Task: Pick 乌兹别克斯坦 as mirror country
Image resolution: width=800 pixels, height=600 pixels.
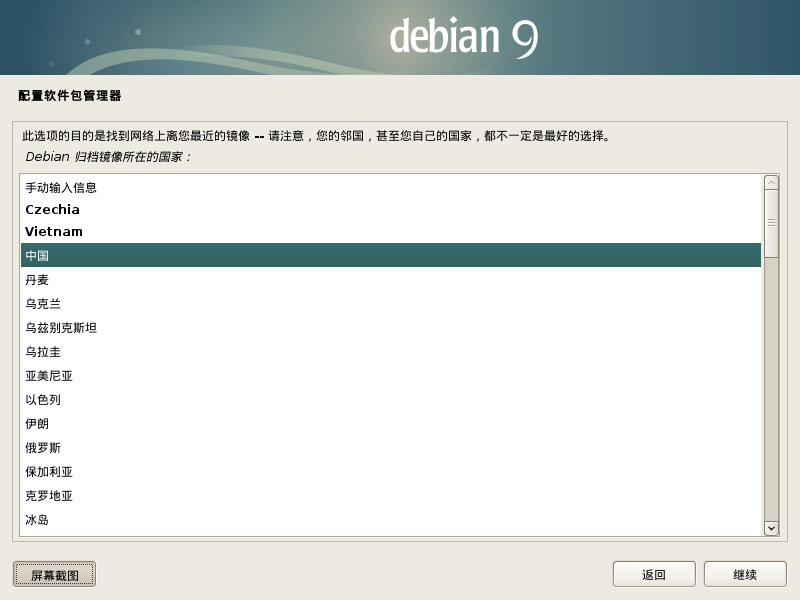Action: [391, 328]
